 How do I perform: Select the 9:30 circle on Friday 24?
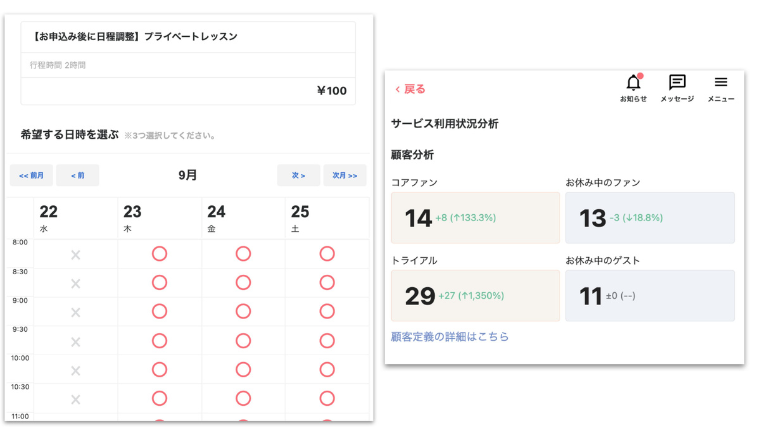[x=243, y=341]
